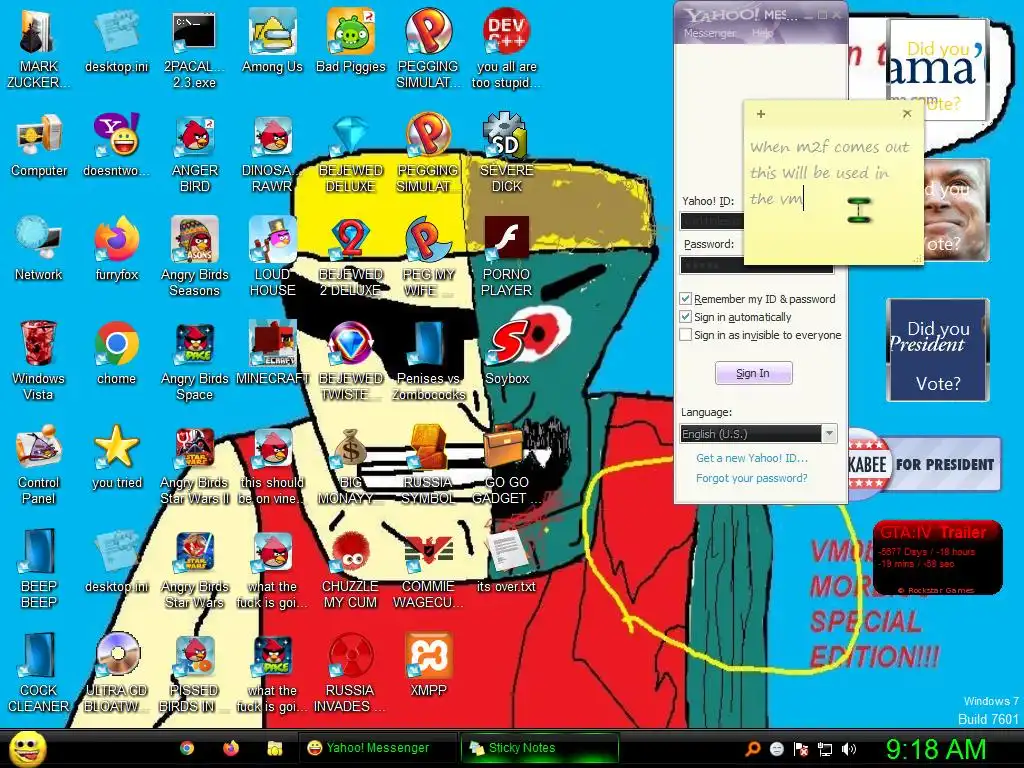Open the smiley Start button
1024x768 pixels.
point(27,748)
